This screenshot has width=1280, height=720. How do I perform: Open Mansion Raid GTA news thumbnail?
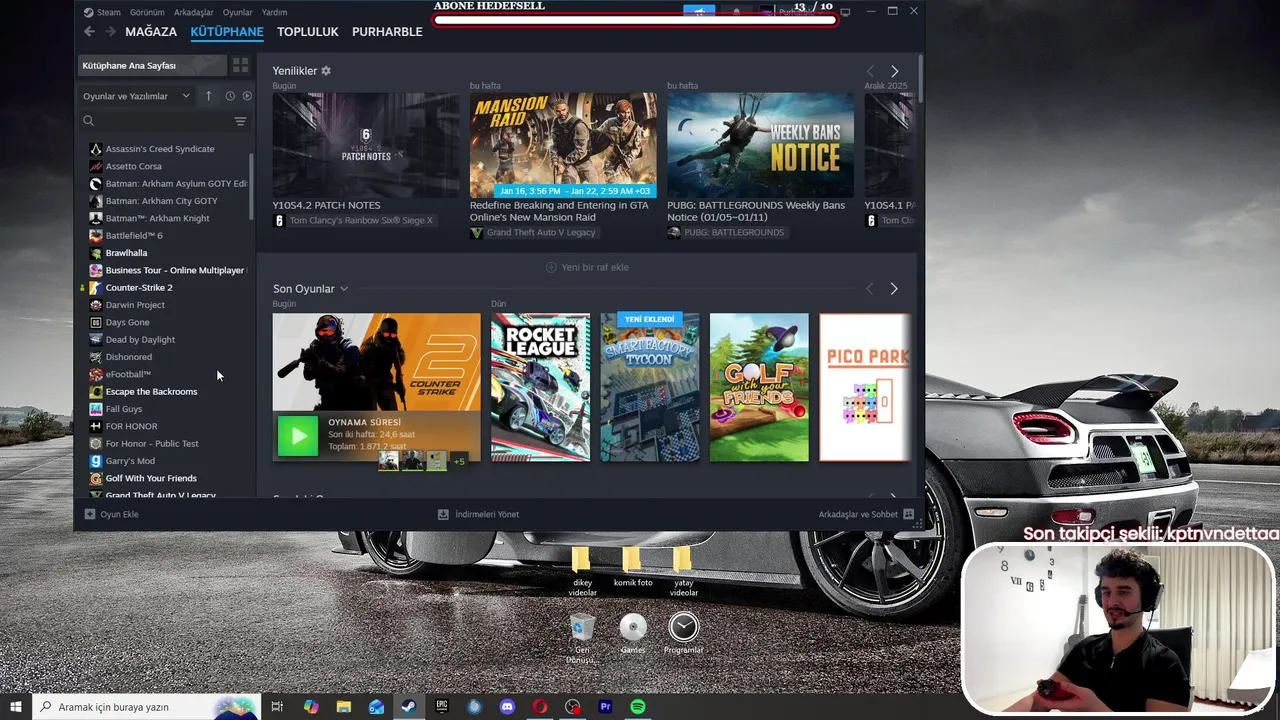click(x=563, y=145)
